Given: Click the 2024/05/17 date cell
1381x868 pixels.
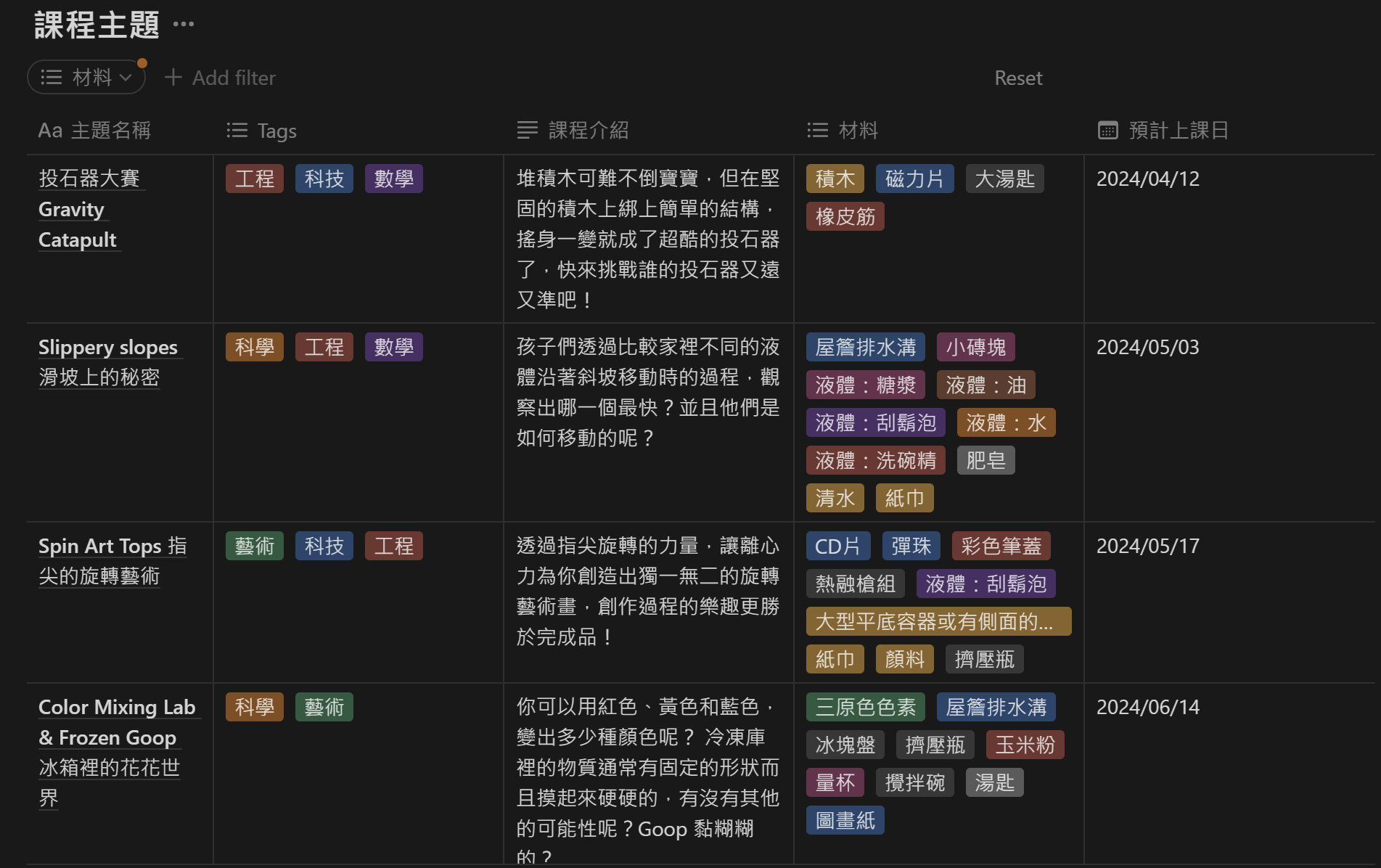Looking at the screenshot, I should pyautogui.click(x=1147, y=546).
